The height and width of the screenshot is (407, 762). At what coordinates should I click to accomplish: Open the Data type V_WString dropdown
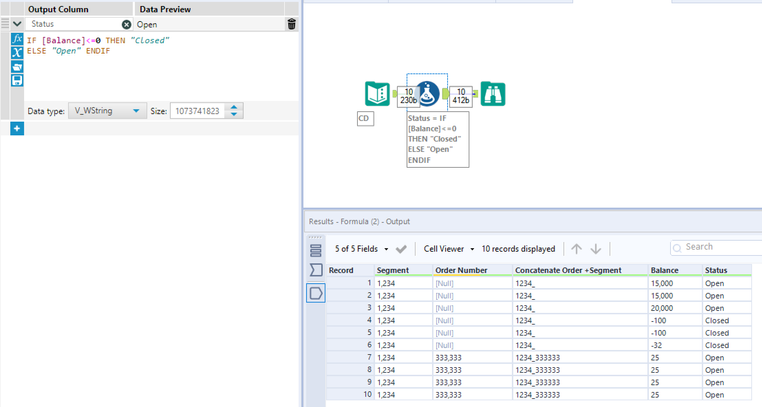coord(107,111)
